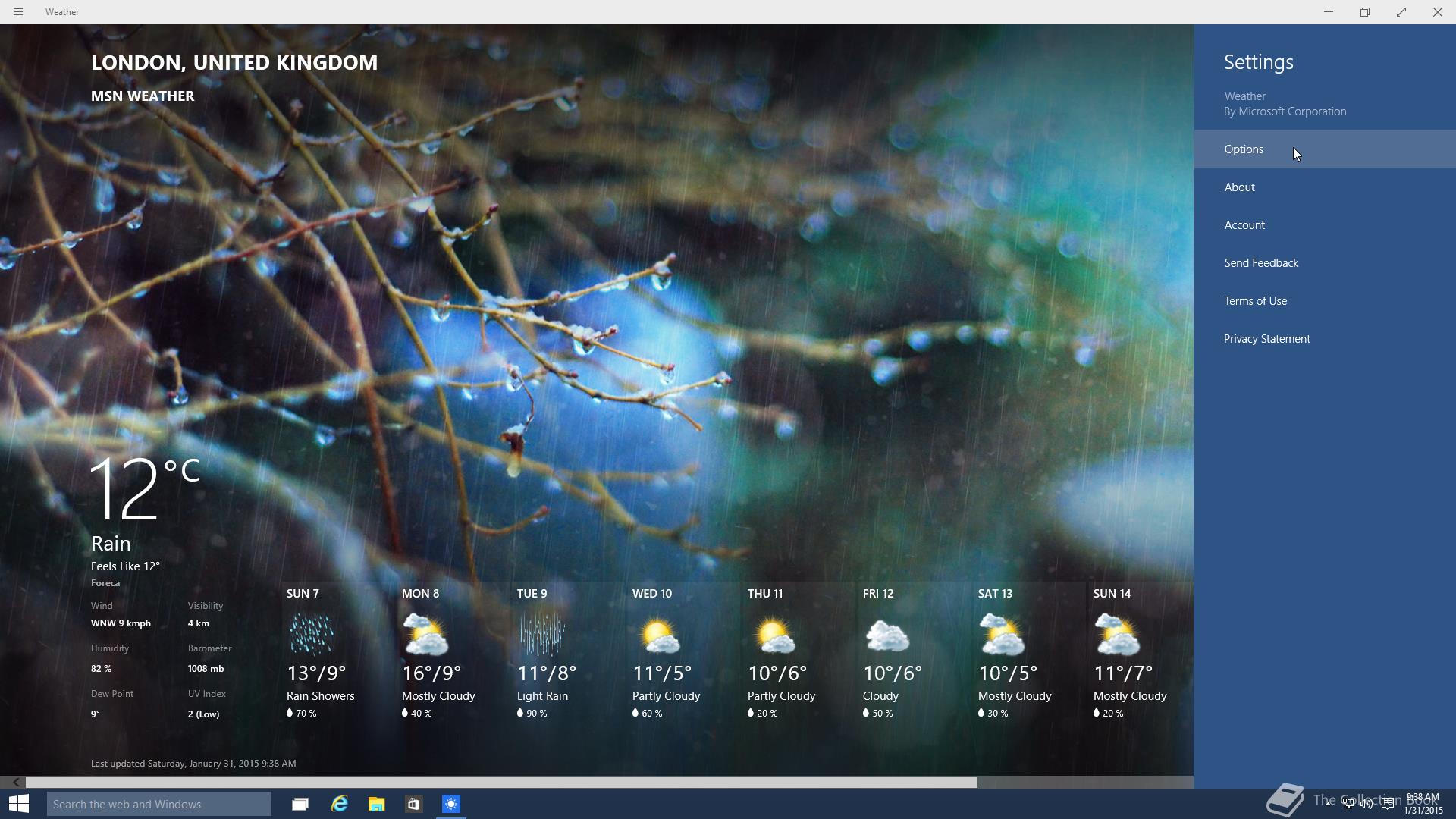Open the Store app on taskbar
This screenshot has width=1456, height=819.
pos(413,804)
